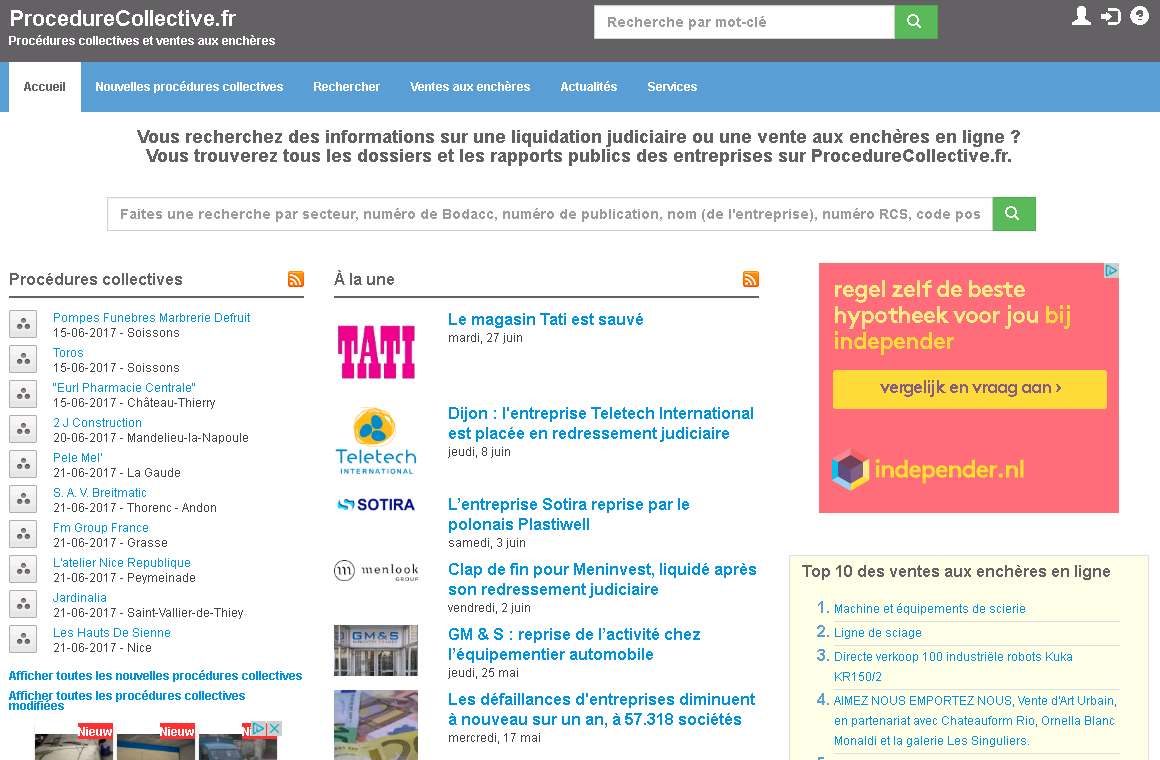Click icon beside Les Hauts De Sienne
1160x760 pixels.
23,639
